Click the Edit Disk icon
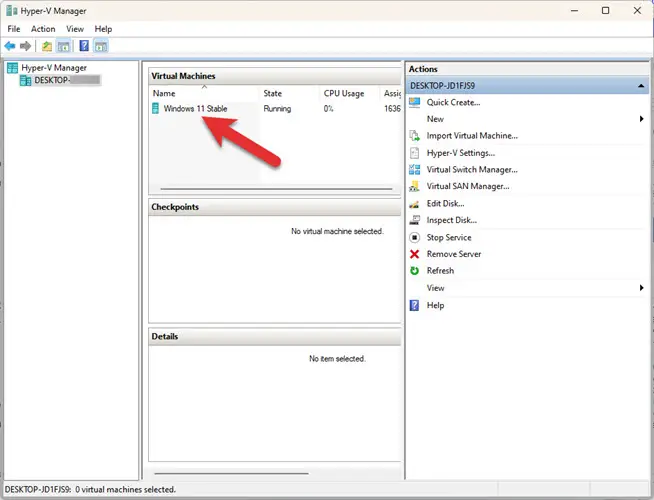 point(415,204)
